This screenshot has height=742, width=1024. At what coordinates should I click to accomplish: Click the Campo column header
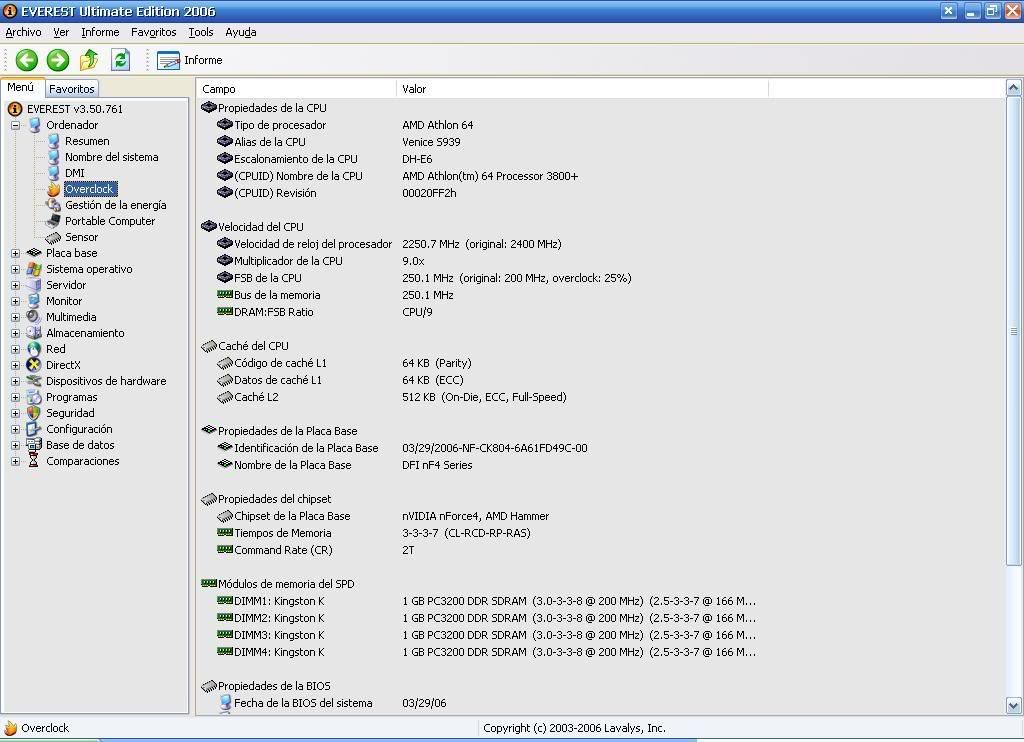point(296,89)
